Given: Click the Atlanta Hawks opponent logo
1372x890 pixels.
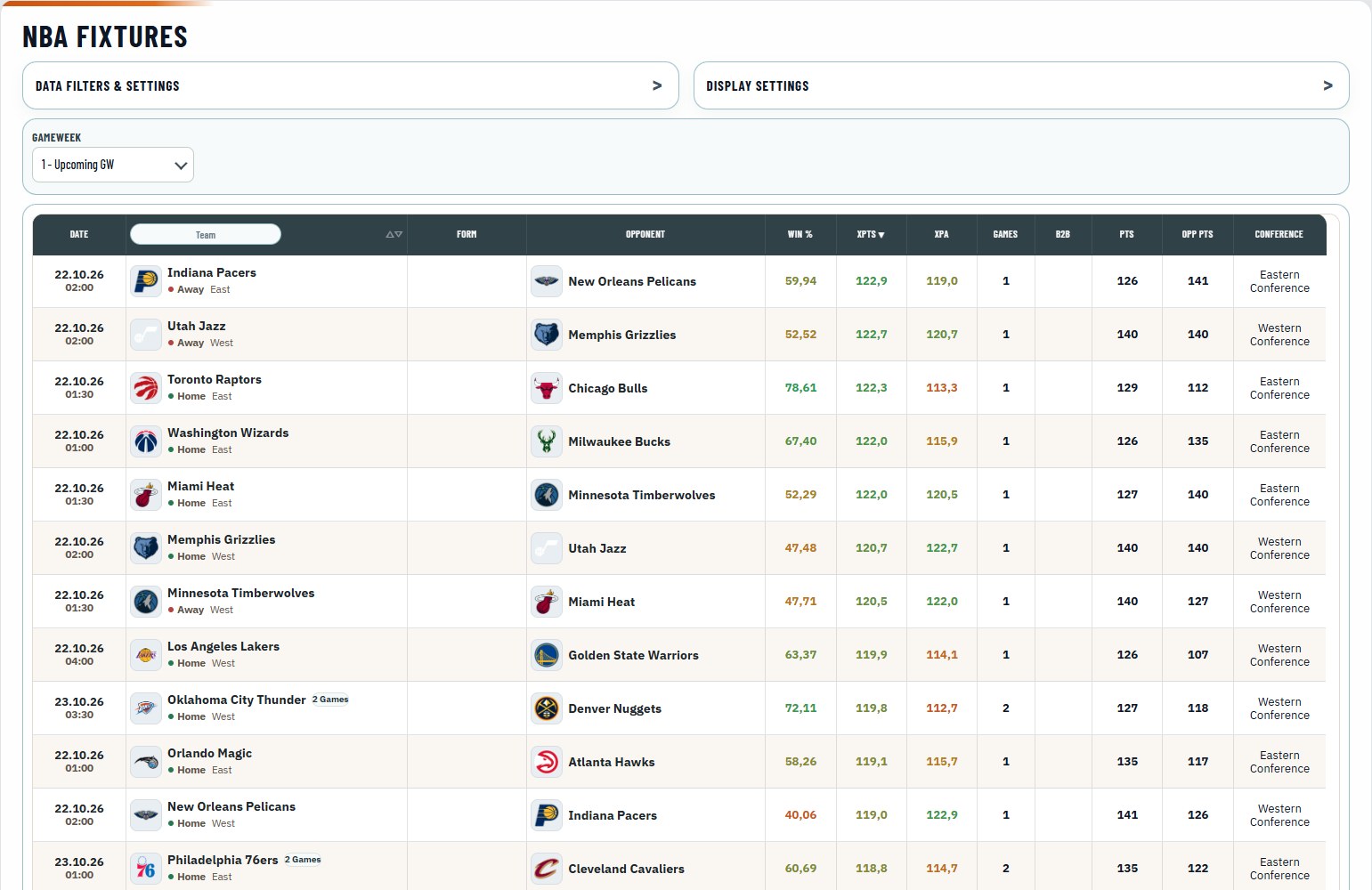Looking at the screenshot, I should pos(547,762).
